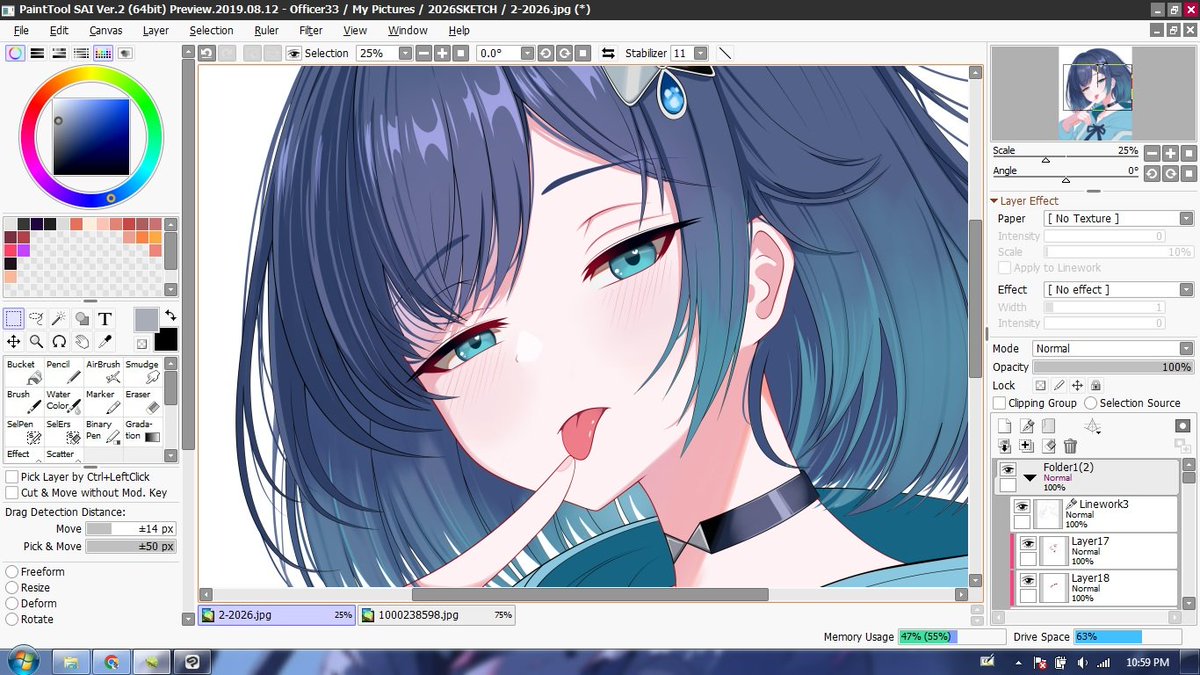Choose the Brush tool
This screenshot has height=675, width=1200.
click(23, 401)
